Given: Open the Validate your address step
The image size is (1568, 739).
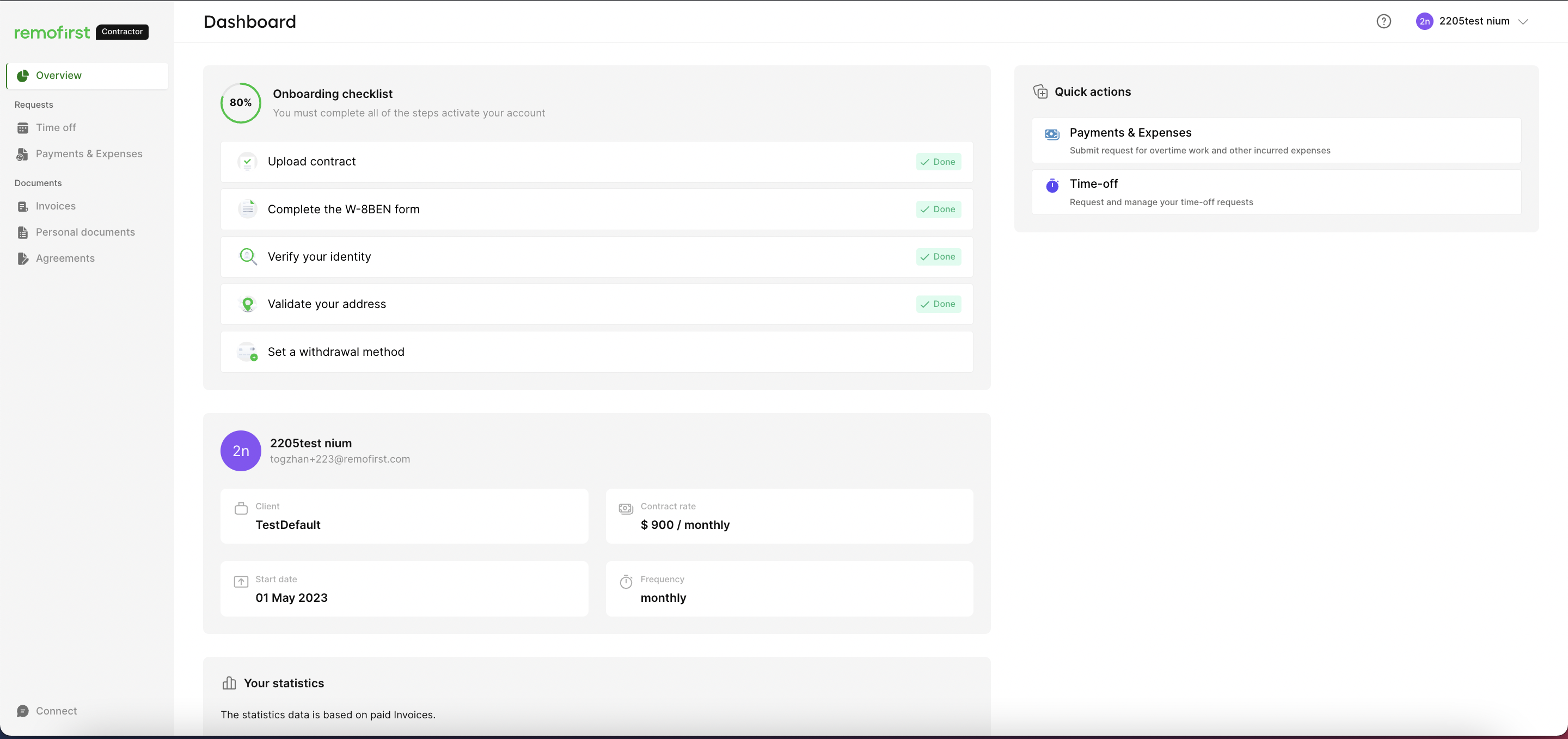Looking at the screenshot, I should (597, 304).
